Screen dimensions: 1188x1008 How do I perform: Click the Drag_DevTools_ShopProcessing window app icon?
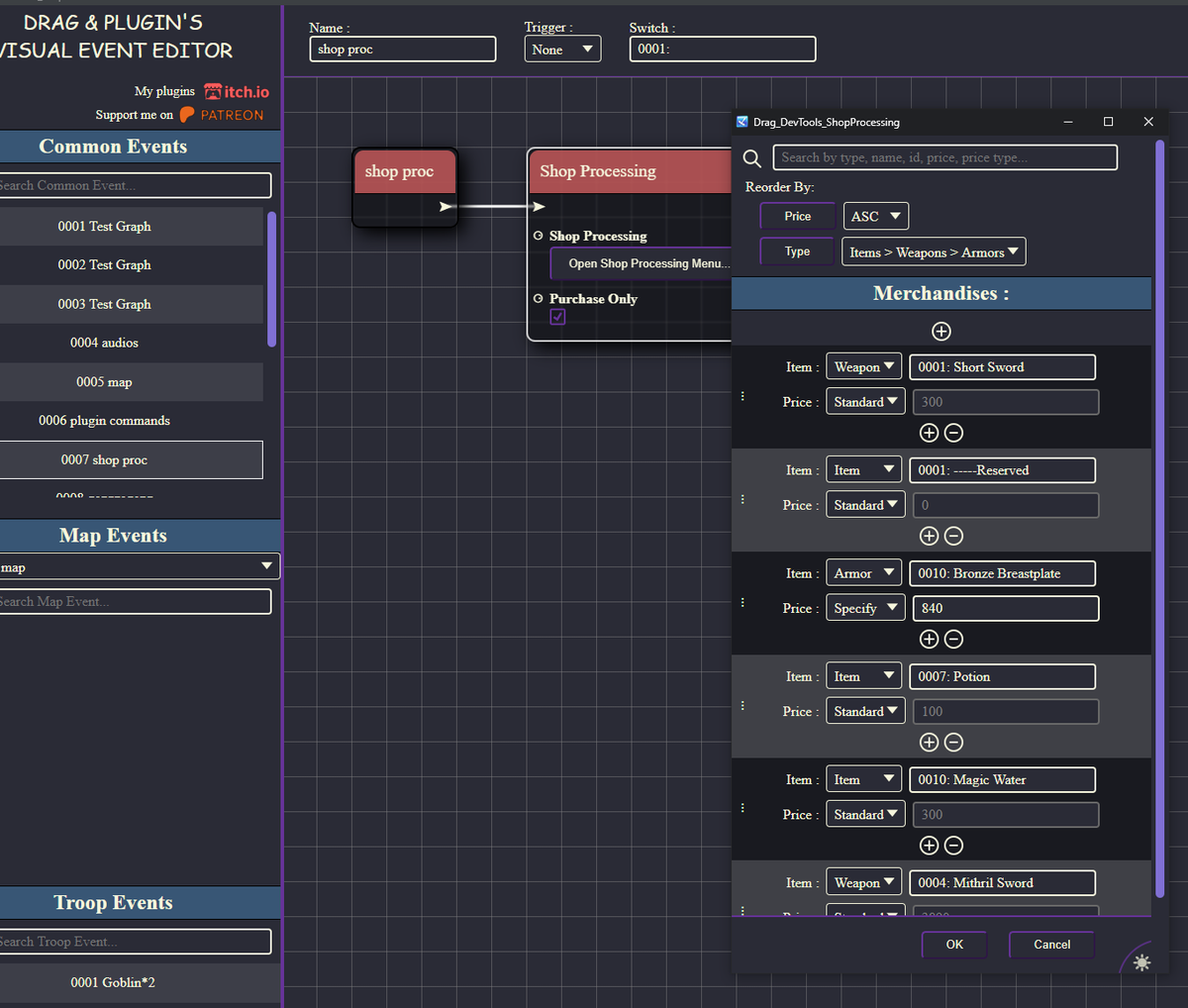(742, 122)
